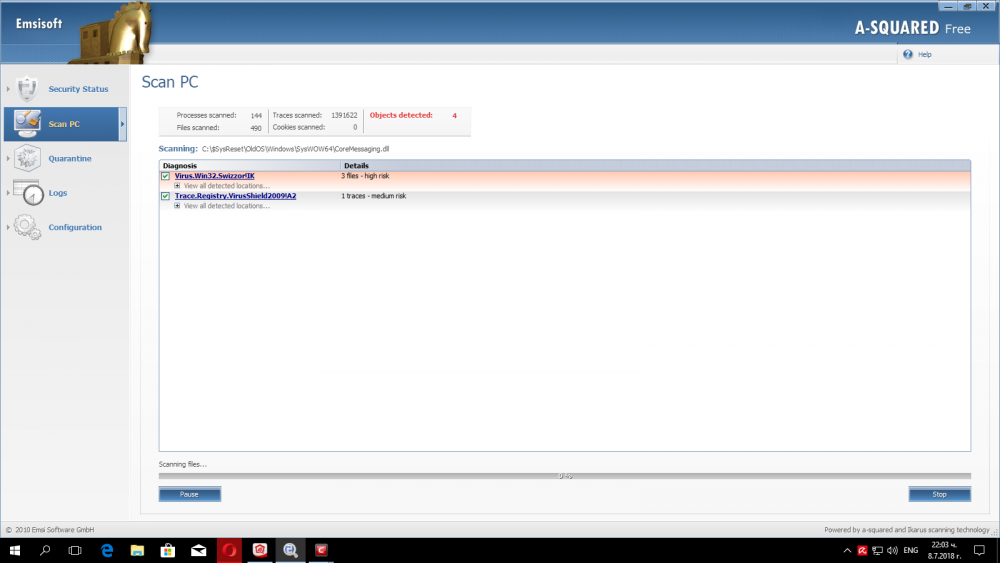Click '3 files - high risk' detail
Image resolution: width=1000 pixels, height=563 pixels.
click(365, 176)
